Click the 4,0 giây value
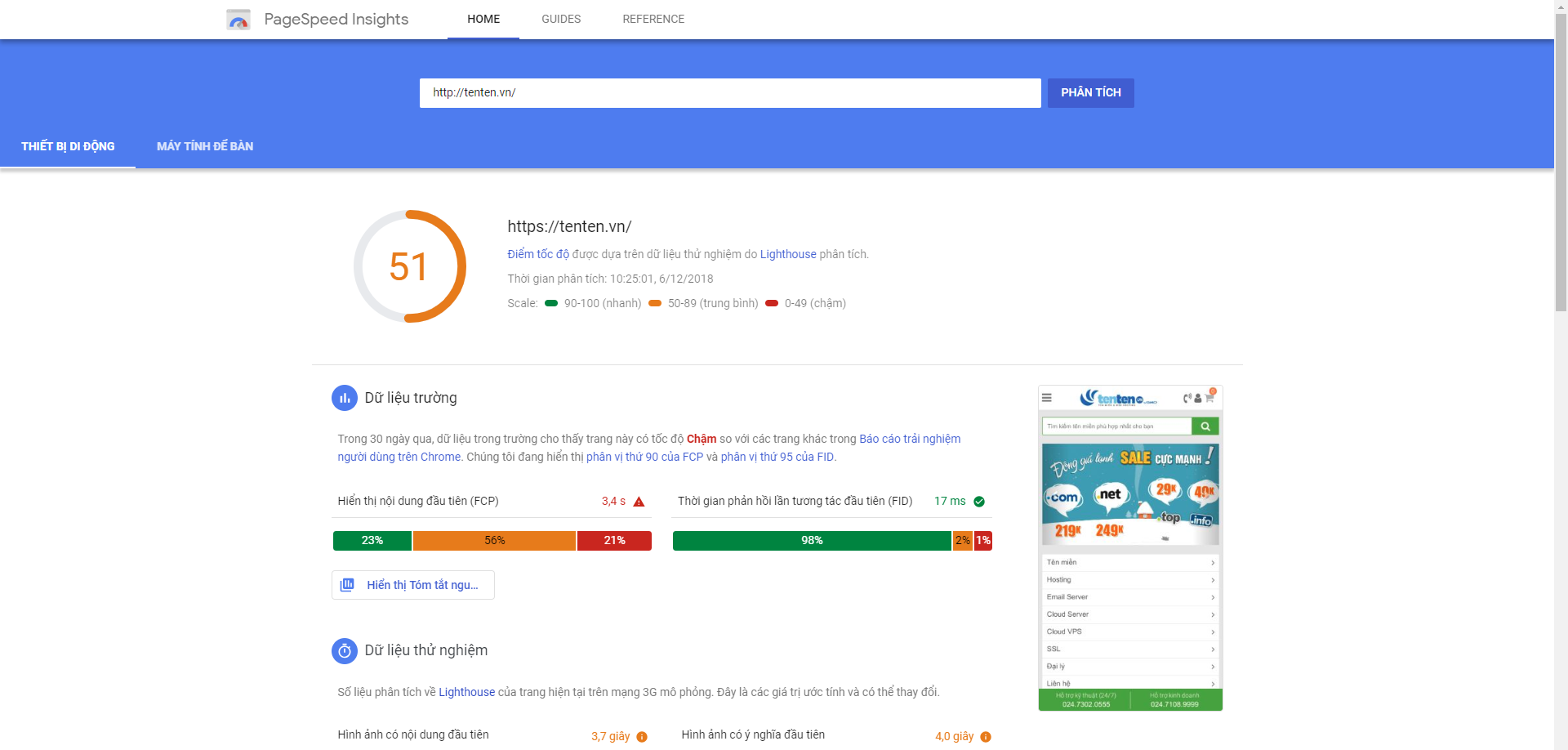This screenshot has width=1568, height=750. coord(955,737)
